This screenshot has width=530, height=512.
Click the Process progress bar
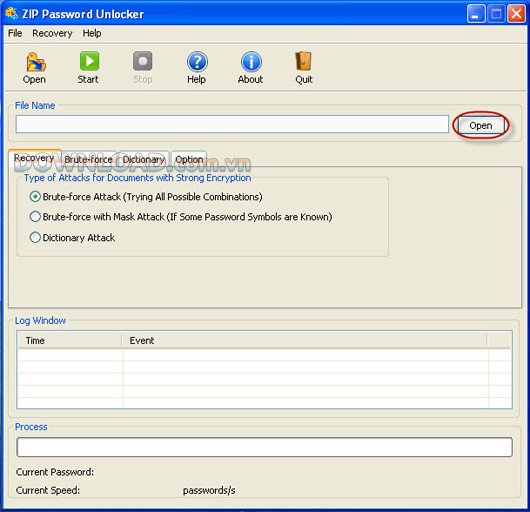(x=264, y=447)
